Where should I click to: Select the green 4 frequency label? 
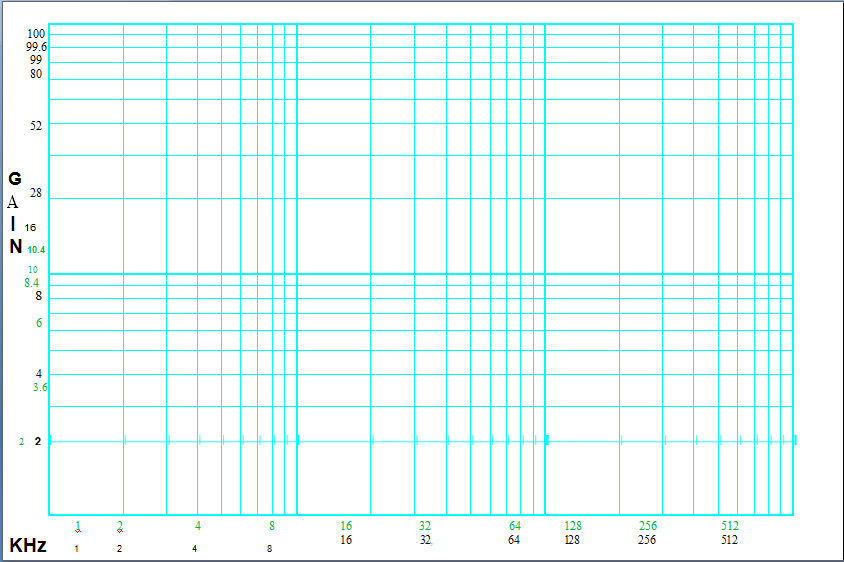tap(198, 526)
